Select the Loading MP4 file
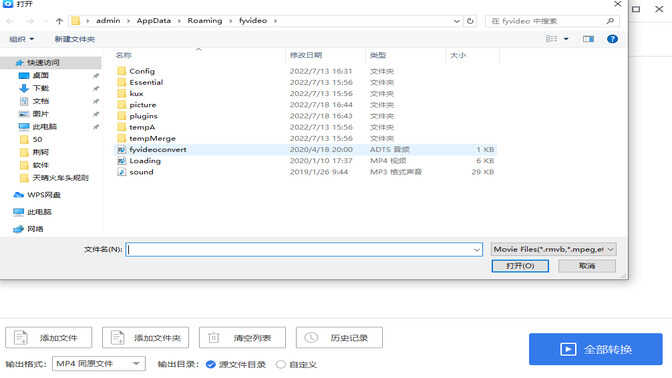The image size is (672, 378). pos(145,161)
